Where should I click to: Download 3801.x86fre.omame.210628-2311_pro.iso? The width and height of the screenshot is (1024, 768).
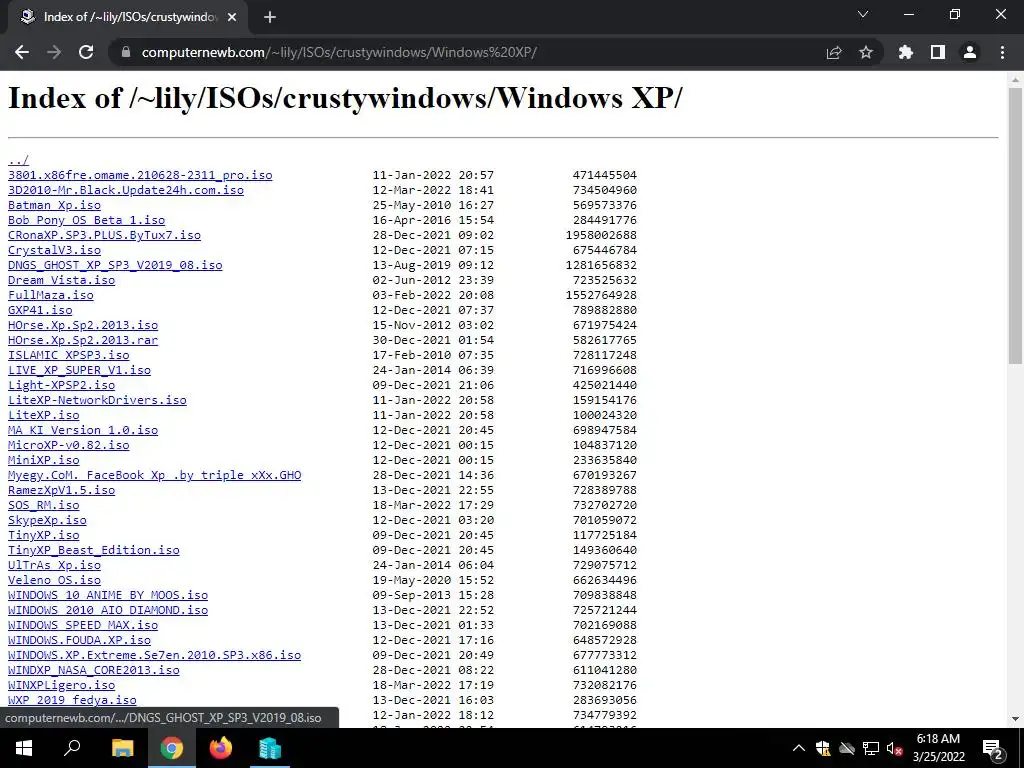point(140,175)
